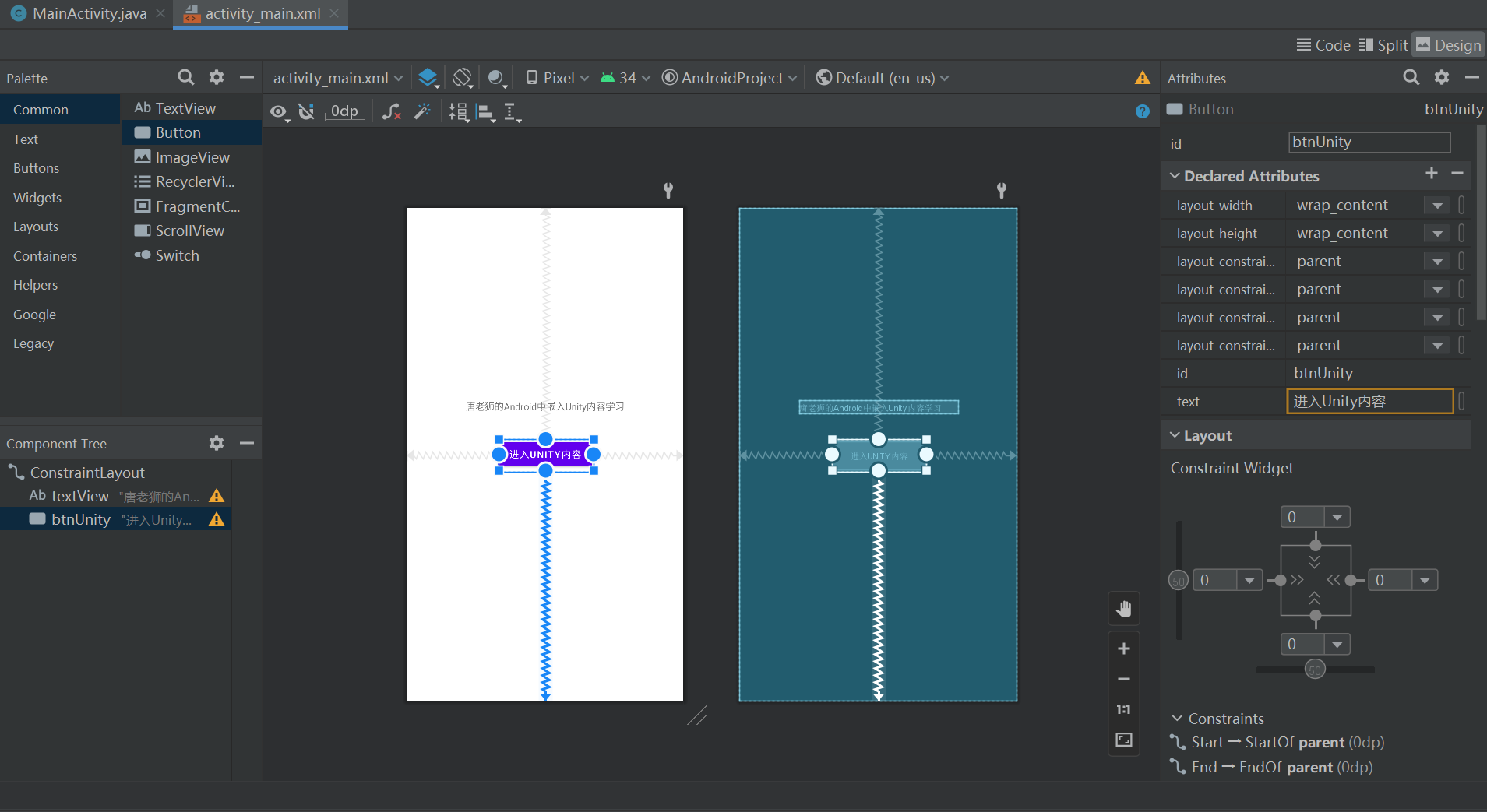Open bottom margin dropdown in constraint widget
The width and height of the screenshot is (1487, 812).
pos(1337,644)
